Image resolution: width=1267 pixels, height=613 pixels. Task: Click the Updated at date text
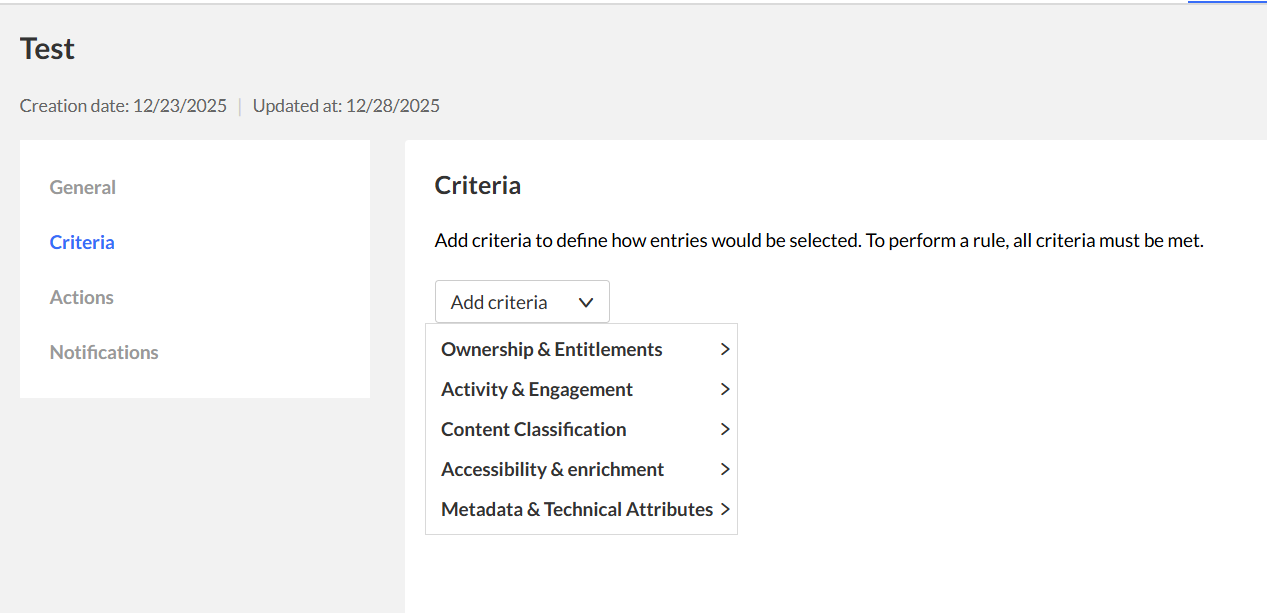pos(346,106)
